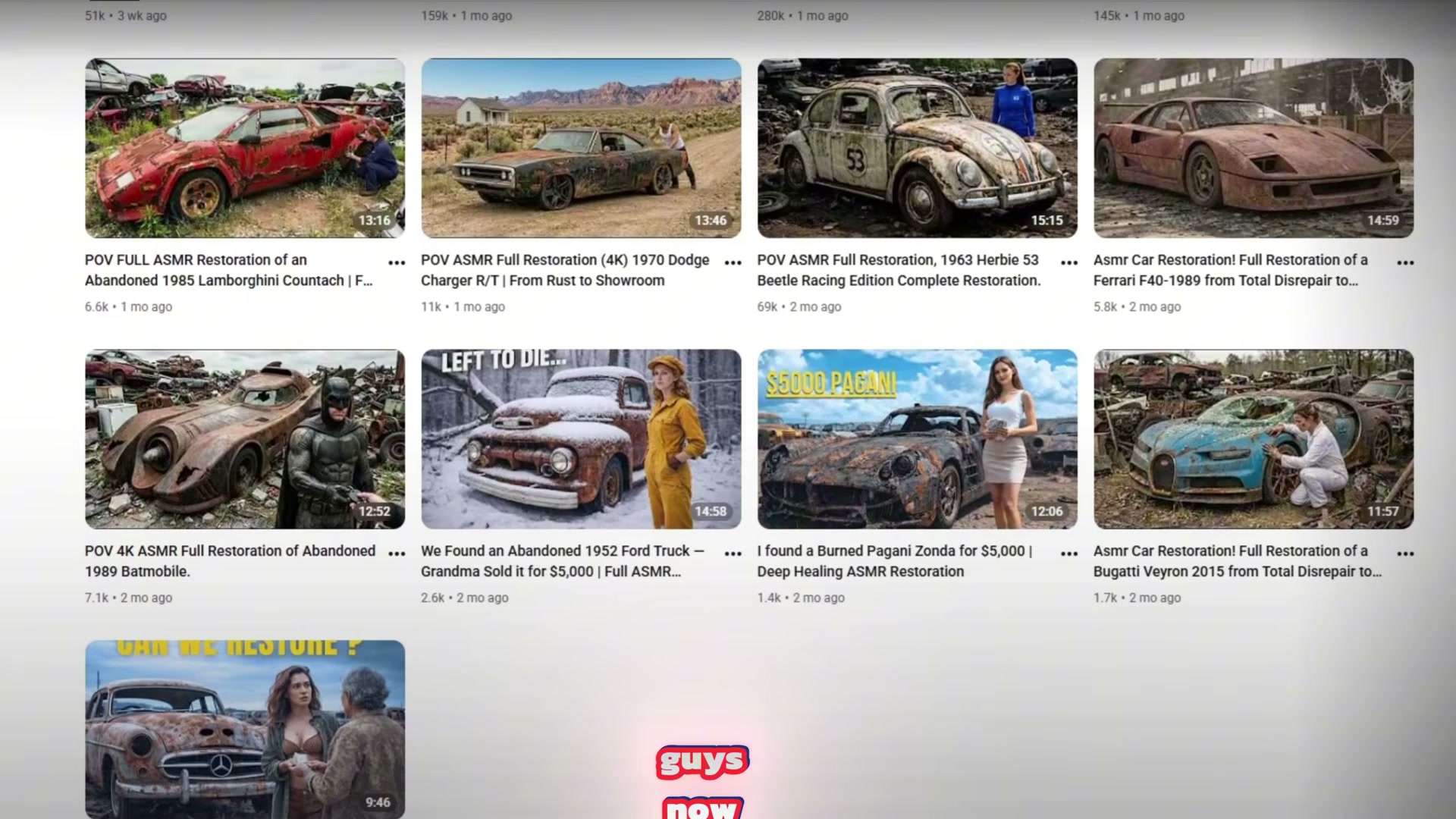Open title 'POV ASMR Full Restoration (4K) 1970 Dodge Charger'

[565, 270]
